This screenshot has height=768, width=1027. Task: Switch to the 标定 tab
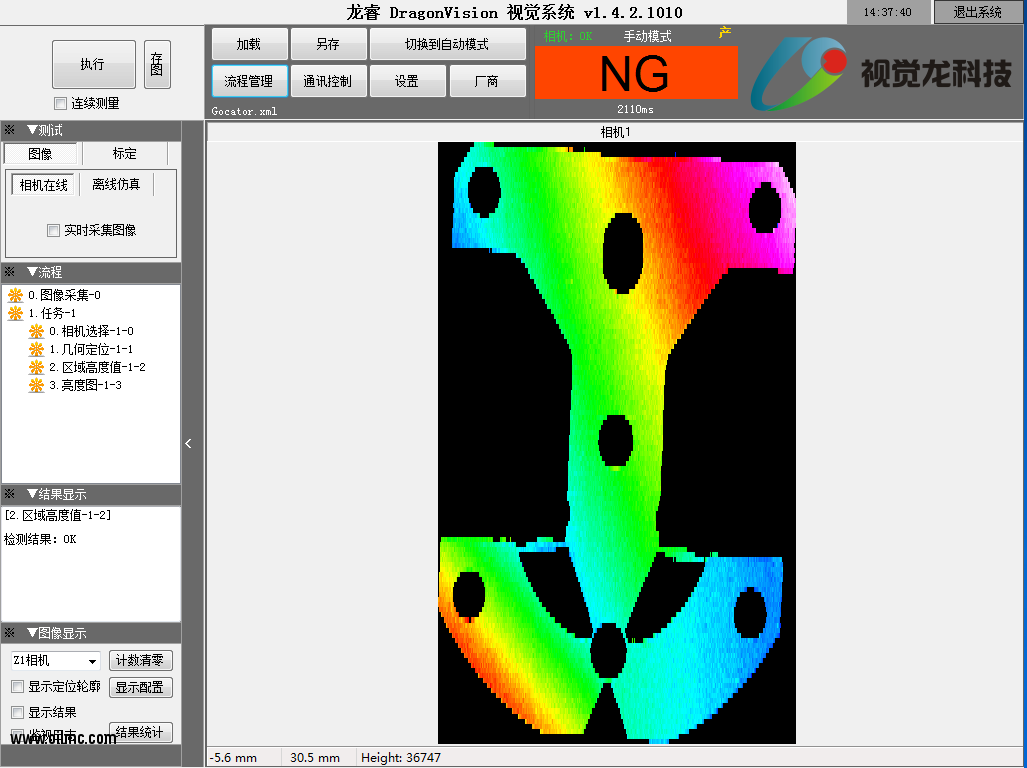(125, 154)
